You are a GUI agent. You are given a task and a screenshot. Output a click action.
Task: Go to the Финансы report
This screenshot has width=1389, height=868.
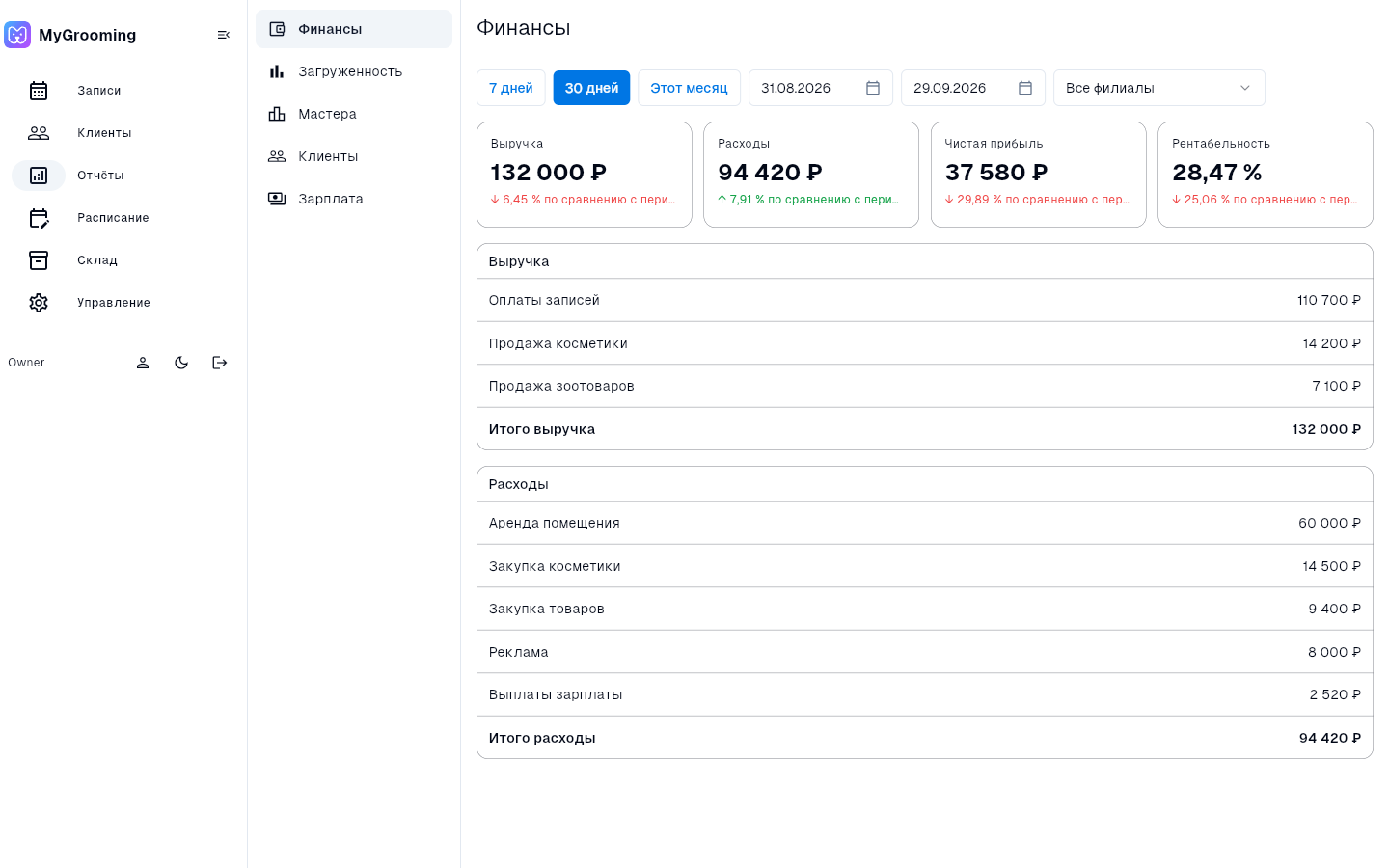coord(354,29)
